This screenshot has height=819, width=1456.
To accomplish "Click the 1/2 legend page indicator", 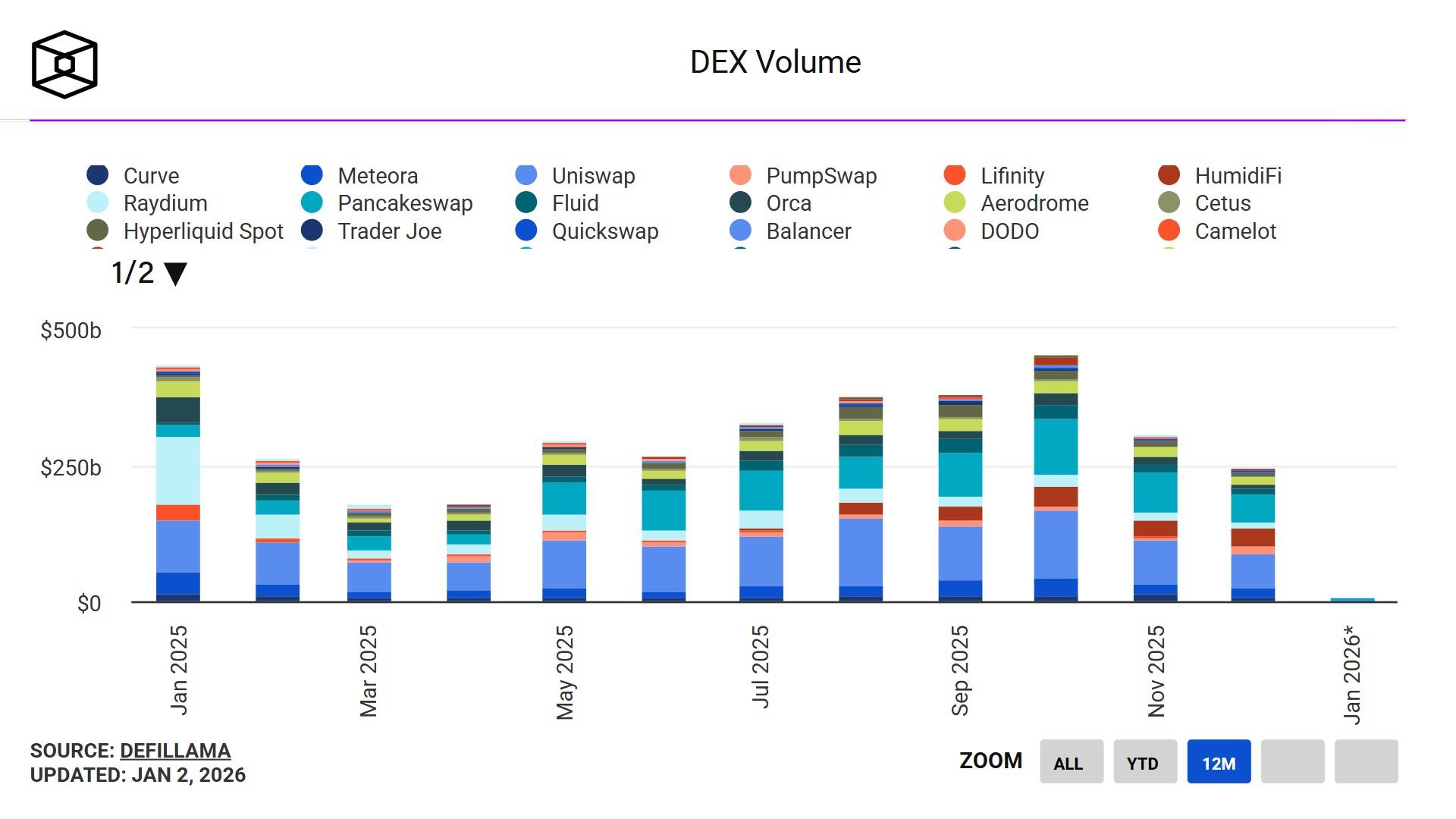I will click(x=133, y=273).
